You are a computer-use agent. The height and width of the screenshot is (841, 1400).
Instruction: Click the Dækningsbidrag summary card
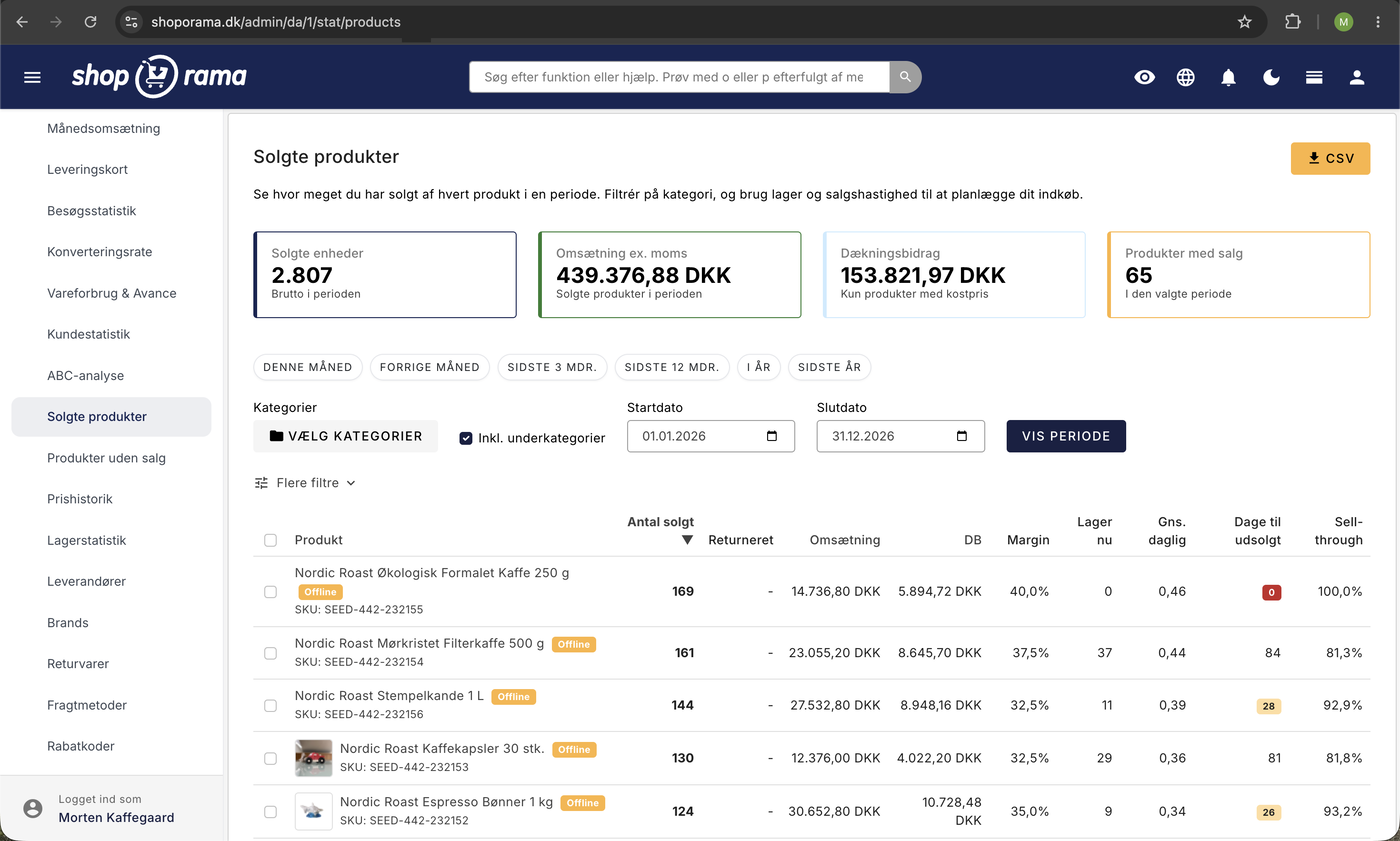pyautogui.click(x=954, y=275)
